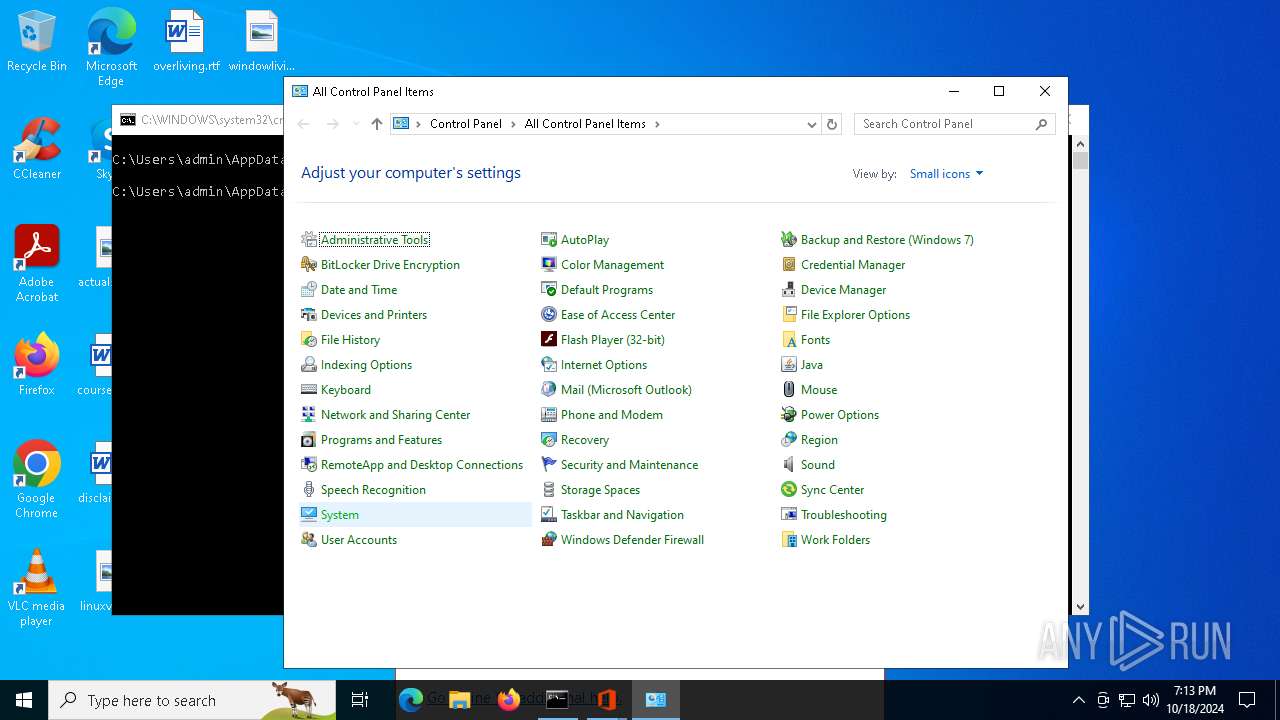Click the Programs and Features icon
This screenshot has height=720, width=1280.
coord(309,440)
